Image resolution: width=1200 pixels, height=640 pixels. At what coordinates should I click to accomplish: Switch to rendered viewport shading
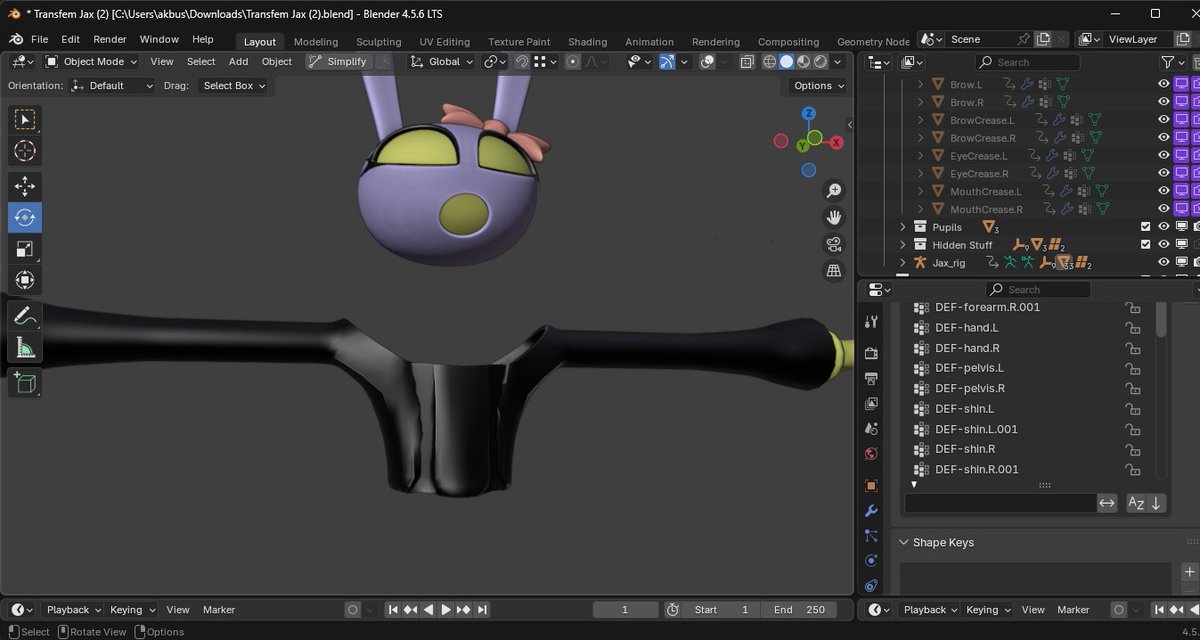pos(820,61)
